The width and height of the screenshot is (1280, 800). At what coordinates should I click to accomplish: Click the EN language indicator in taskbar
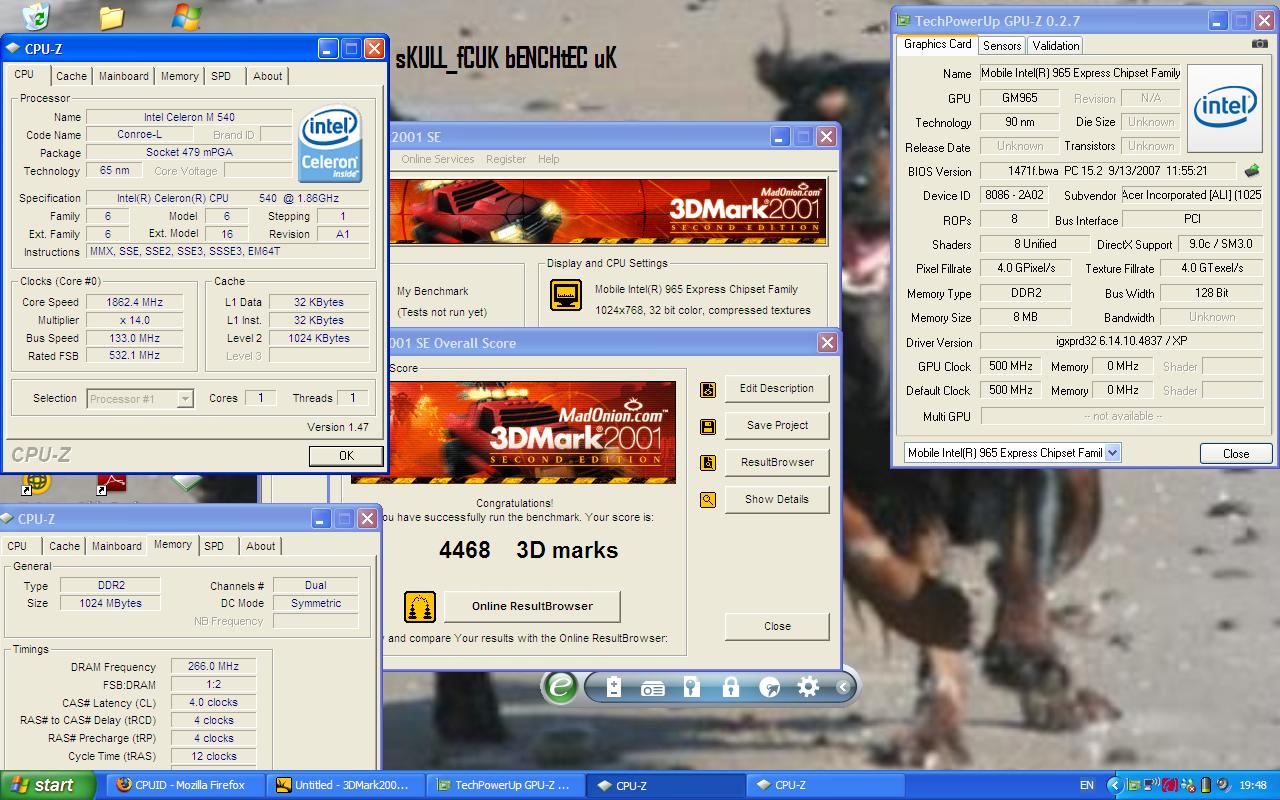pos(1087,786)
